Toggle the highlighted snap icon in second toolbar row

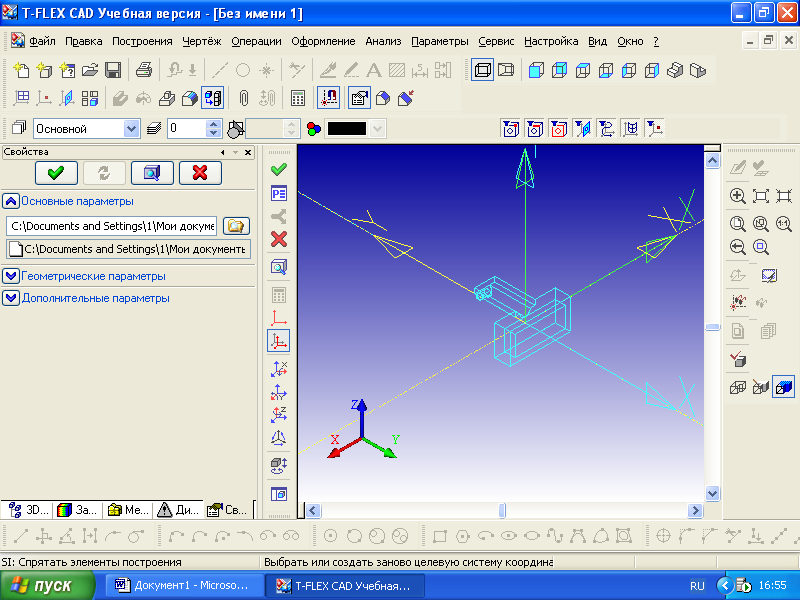point(329,98)
